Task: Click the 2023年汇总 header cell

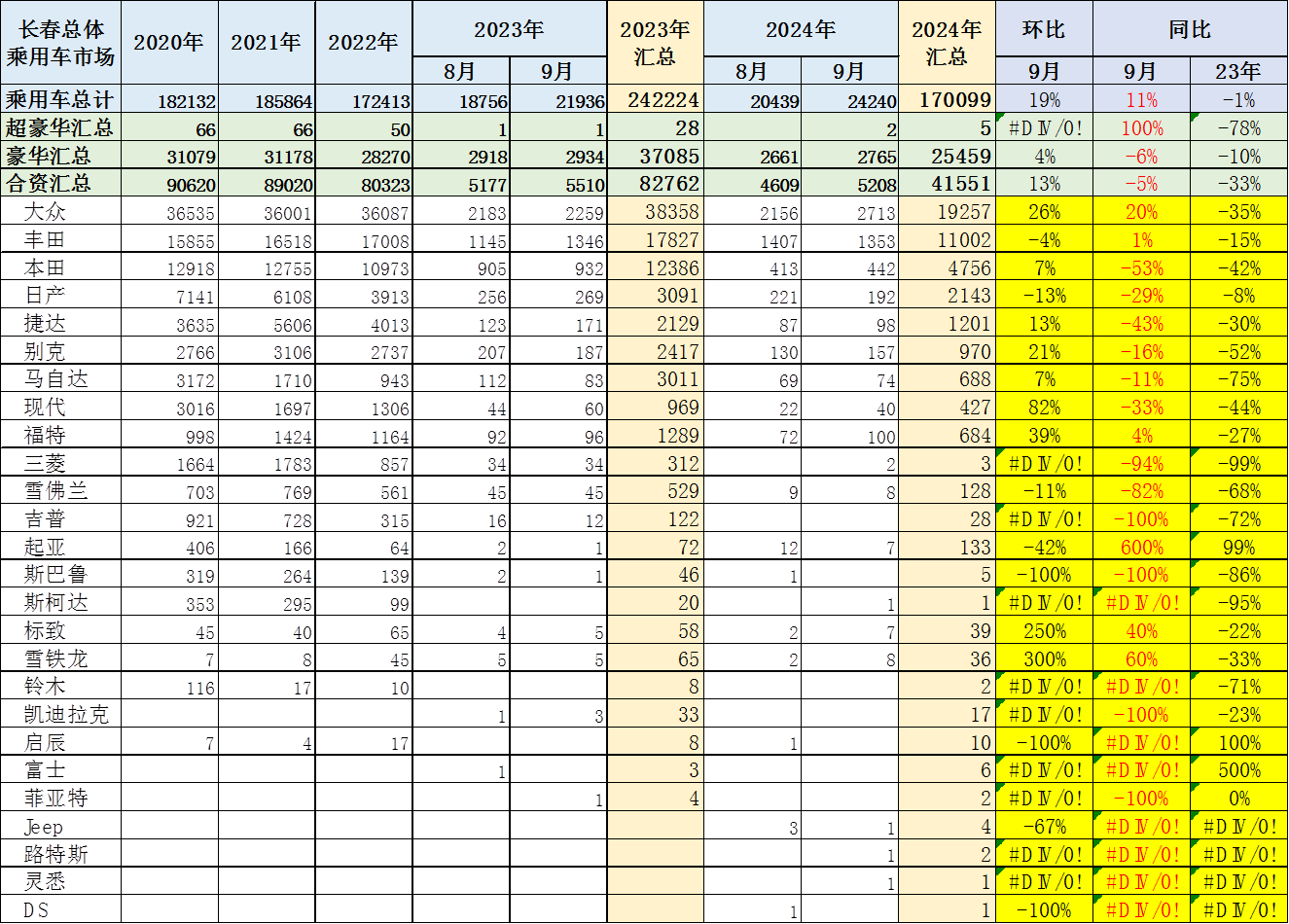Action: point(655,43)
